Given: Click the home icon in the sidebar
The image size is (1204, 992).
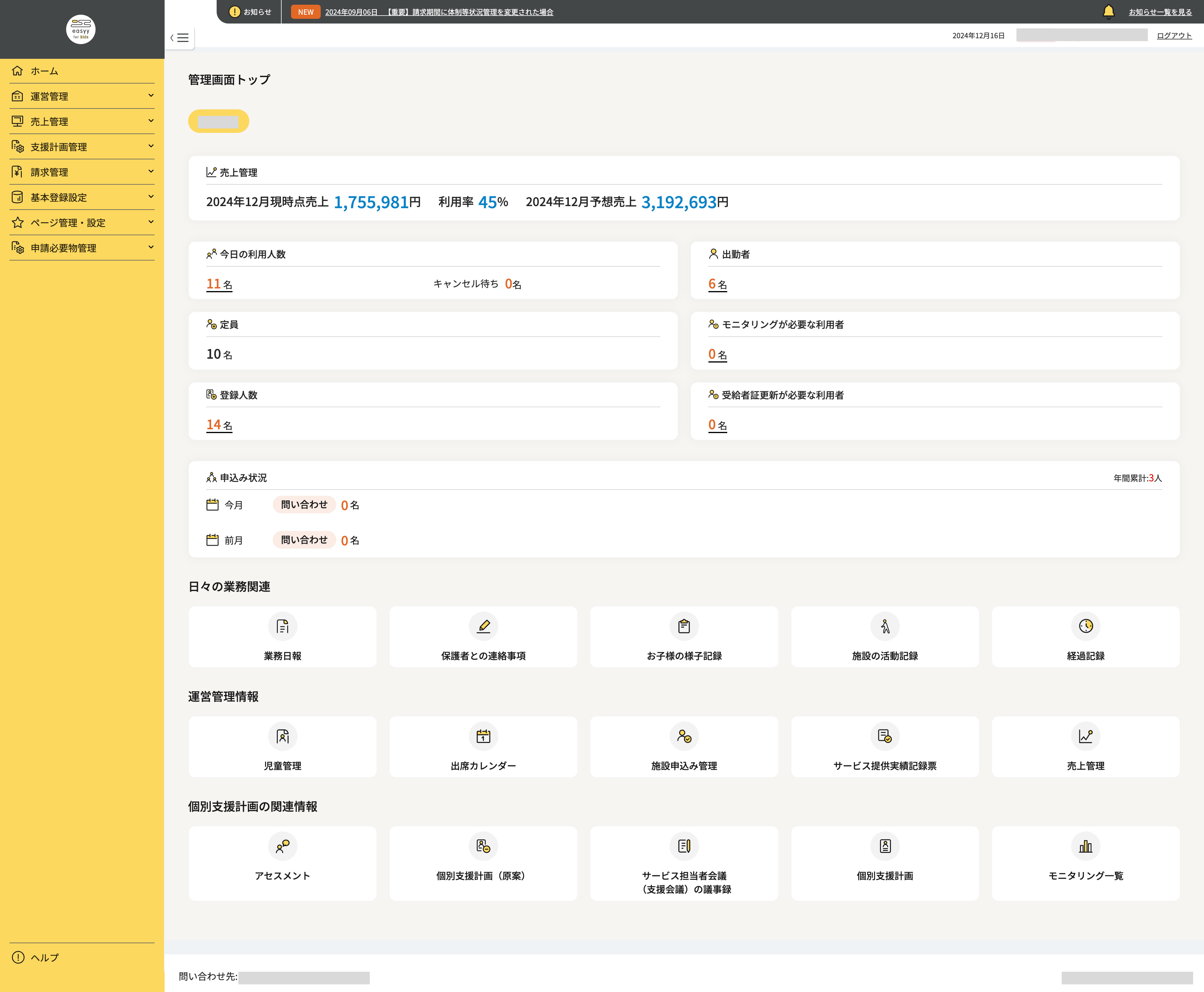Looking at the screenshot, I should pos(18,71).
